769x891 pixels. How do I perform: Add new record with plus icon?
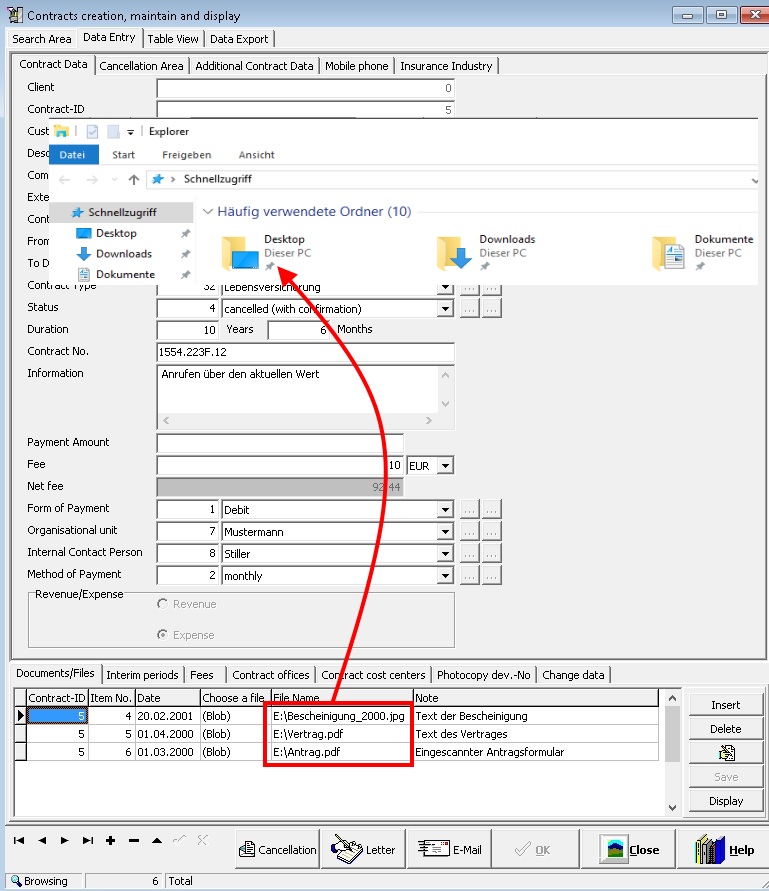point(111,840)
